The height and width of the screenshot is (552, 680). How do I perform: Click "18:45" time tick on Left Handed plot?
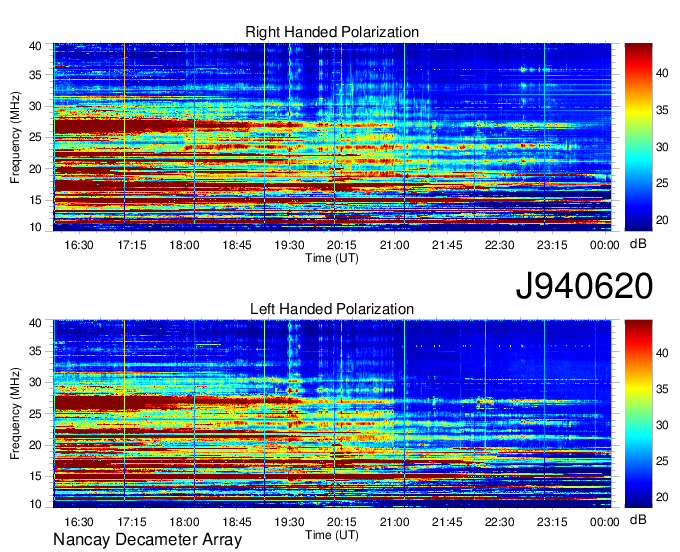237,522
